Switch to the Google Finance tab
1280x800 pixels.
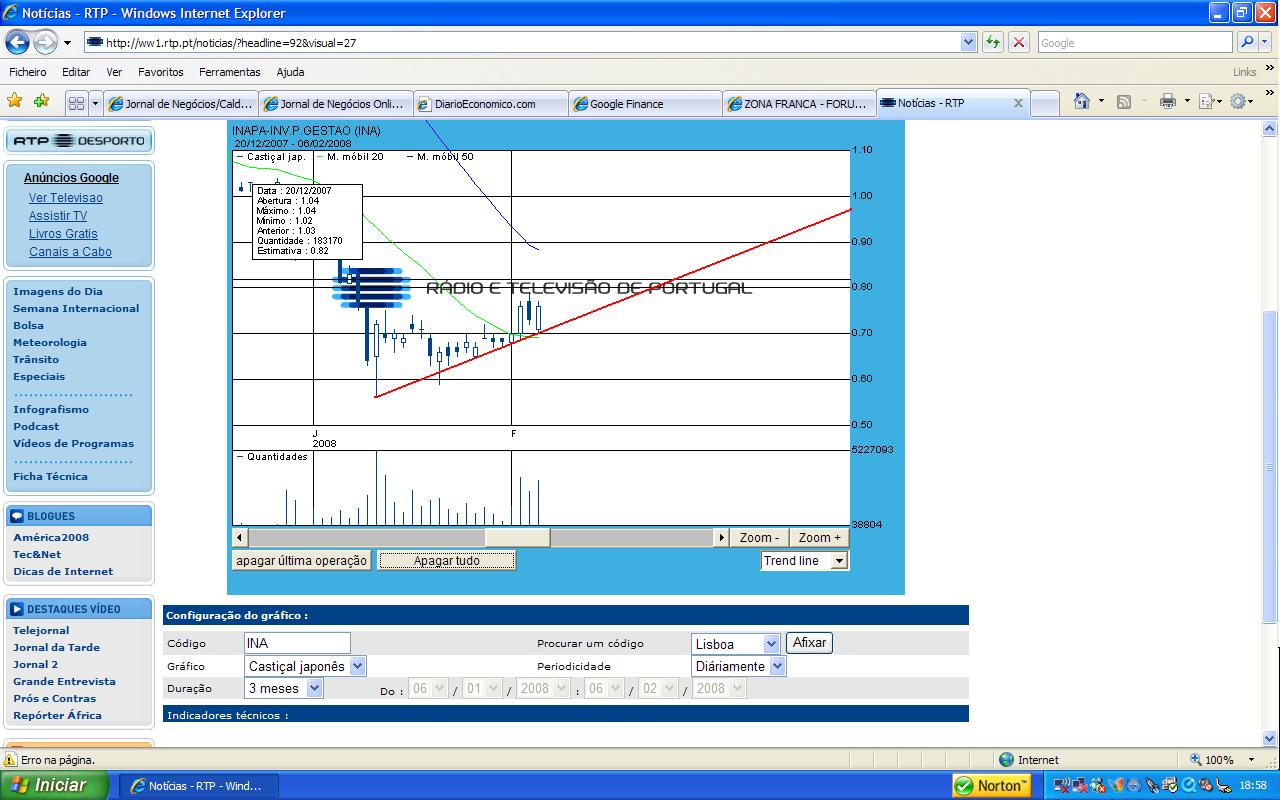point(645,103)
